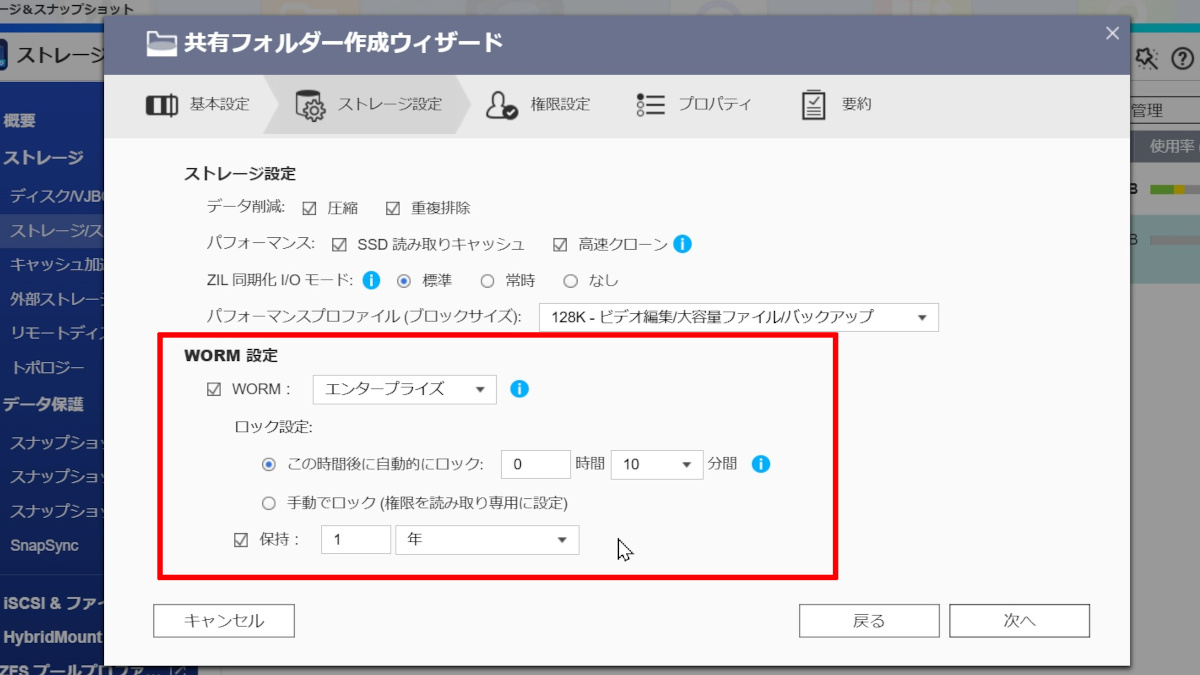This screenshot has height=675, width=1200.
Task: Click the 次へ button
Action: point(1020,621)
